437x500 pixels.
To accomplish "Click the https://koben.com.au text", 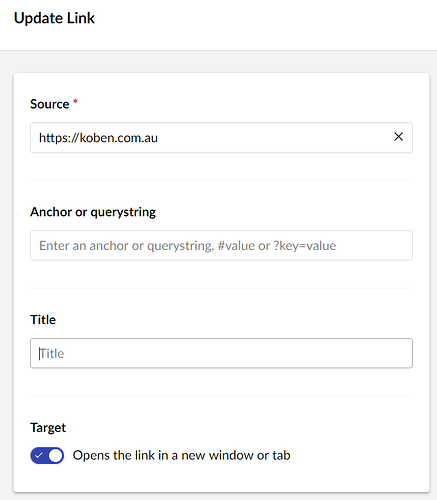I will pyautogui.click(x=98, y=138).
